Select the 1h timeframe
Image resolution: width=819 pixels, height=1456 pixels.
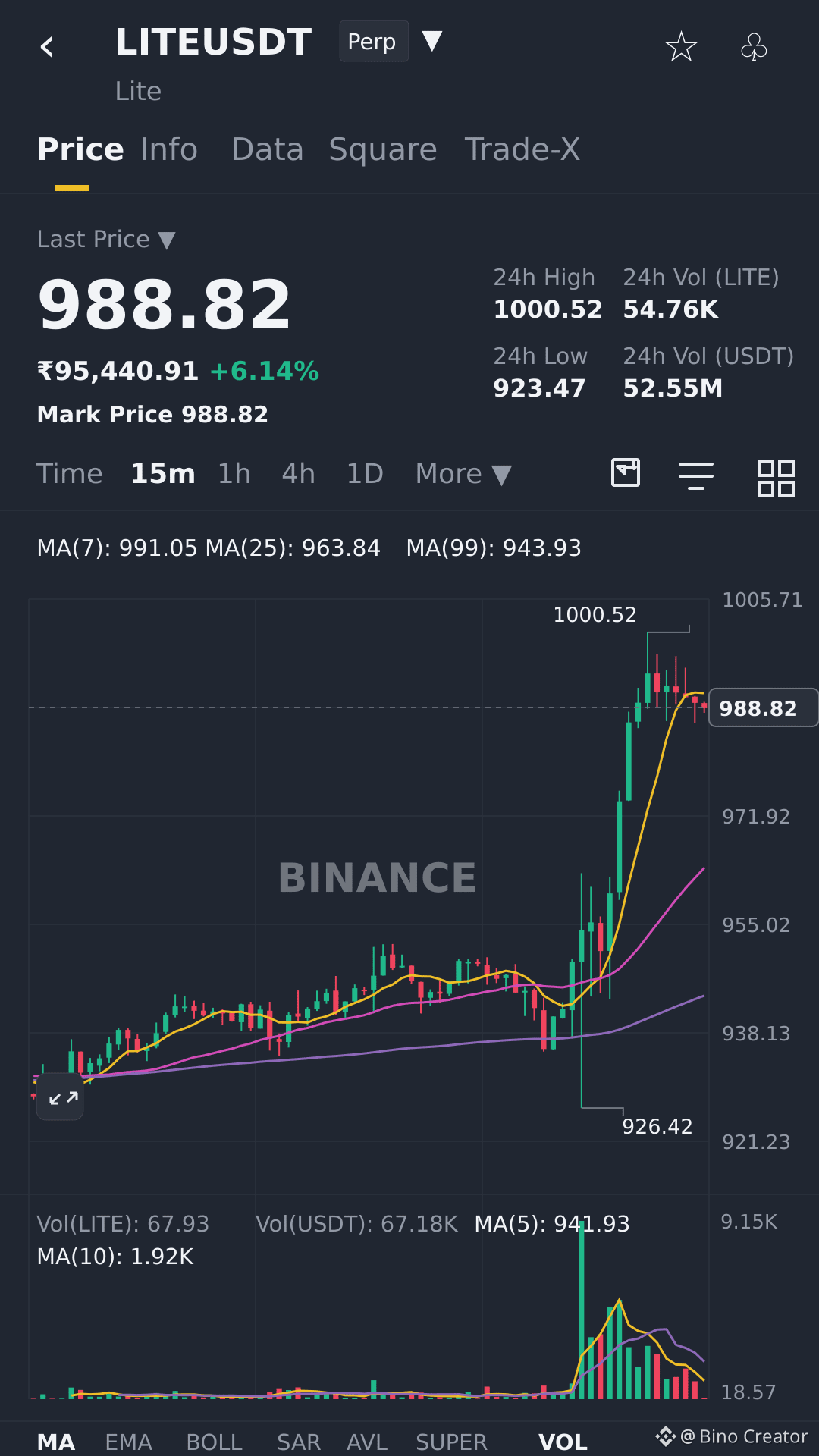coord(234,474)
